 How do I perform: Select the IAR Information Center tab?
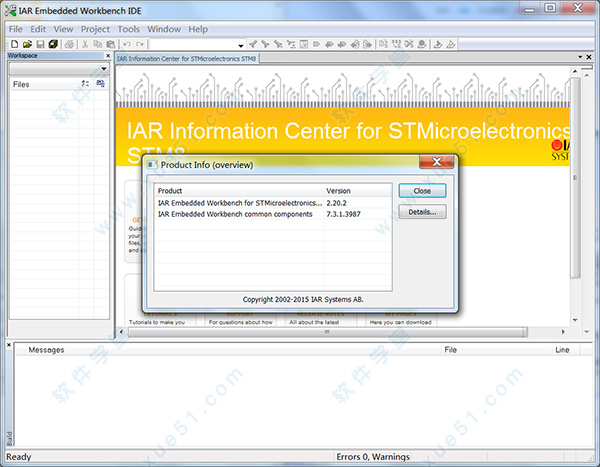[187, 59]
